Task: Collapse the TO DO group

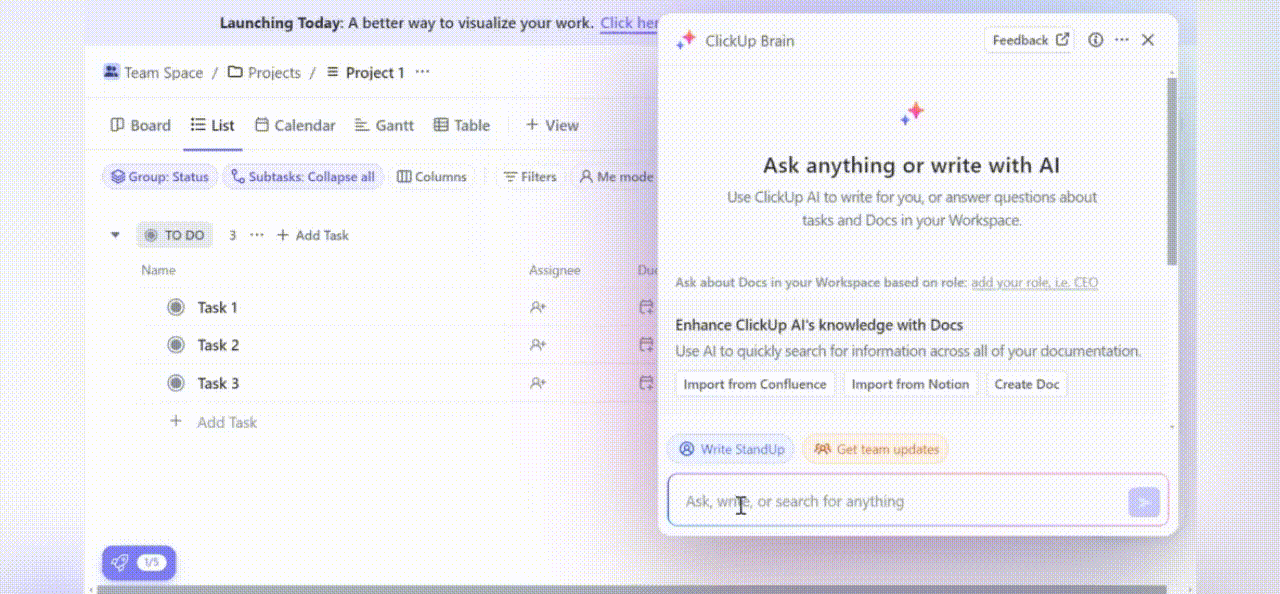Action: point(116,236)
